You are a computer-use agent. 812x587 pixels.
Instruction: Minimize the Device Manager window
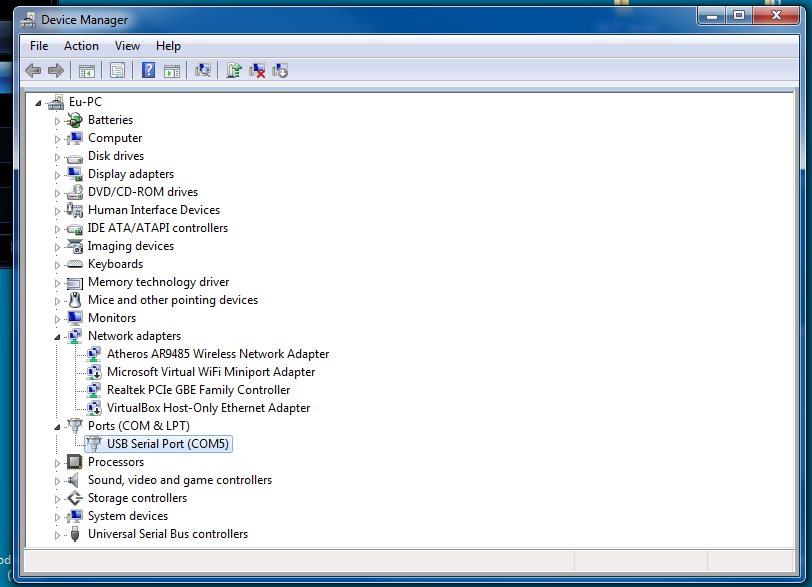coord(712,16)
